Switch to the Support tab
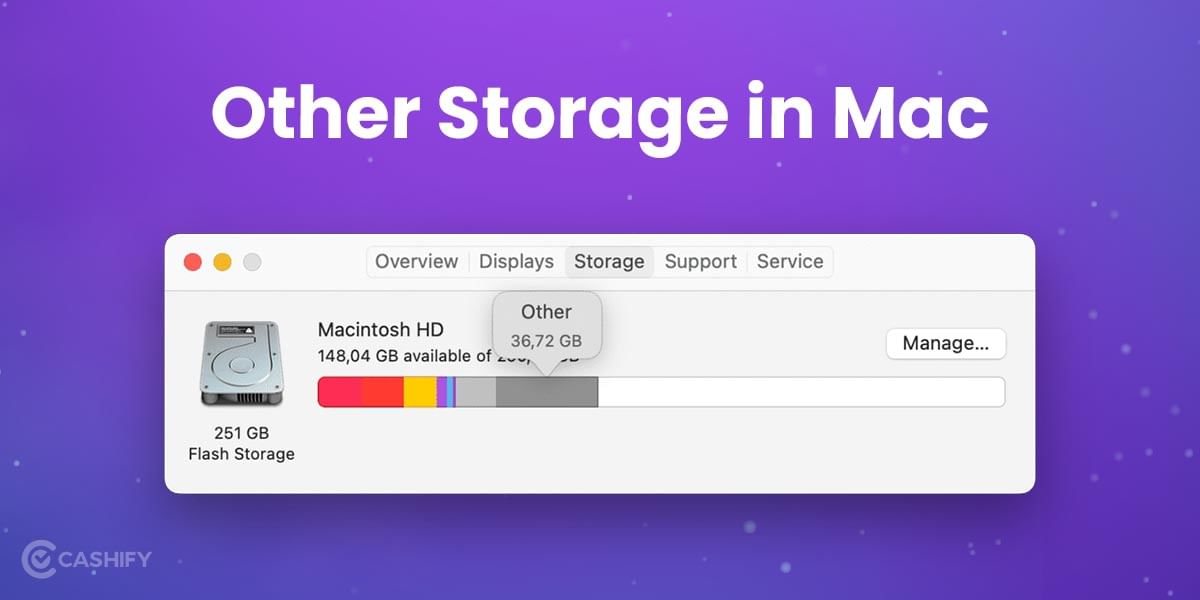The image size is (1200, 600). pos(700,261)
